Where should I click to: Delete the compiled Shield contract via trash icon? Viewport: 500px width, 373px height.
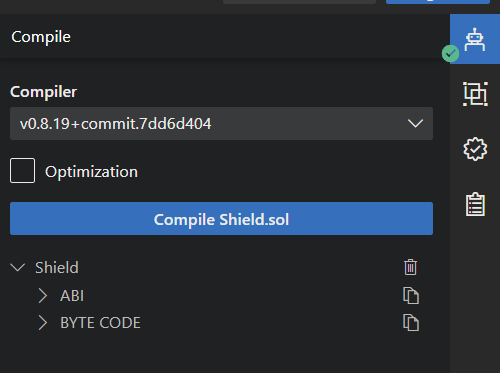coord(410,267)
